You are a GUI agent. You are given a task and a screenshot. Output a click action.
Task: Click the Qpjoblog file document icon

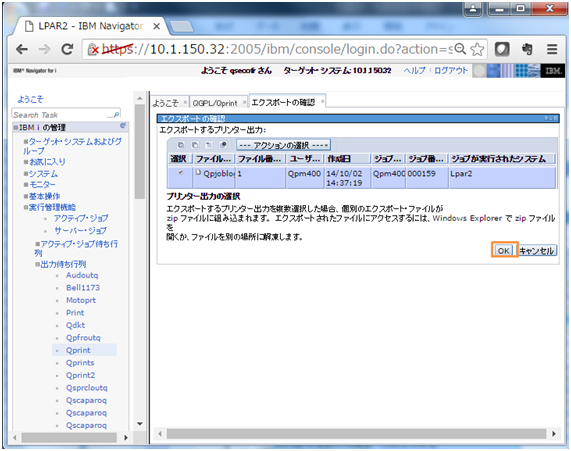[198, 172]
